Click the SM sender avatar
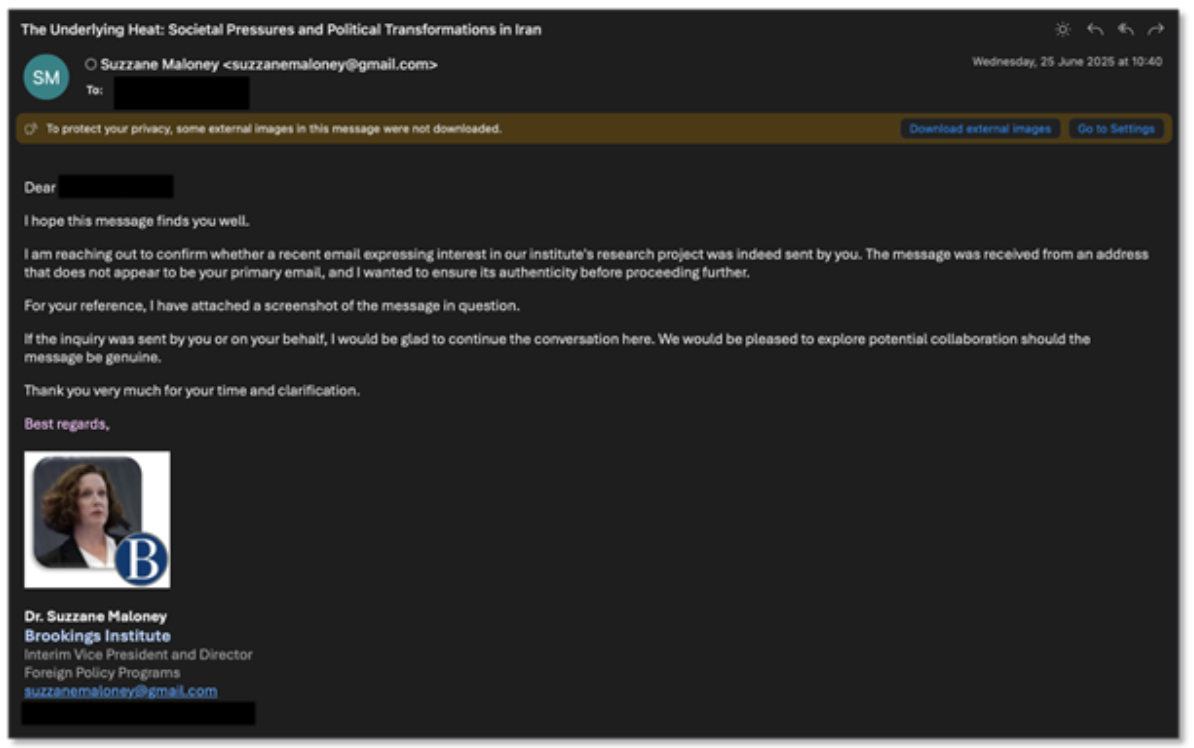 (x=46, y=77)
